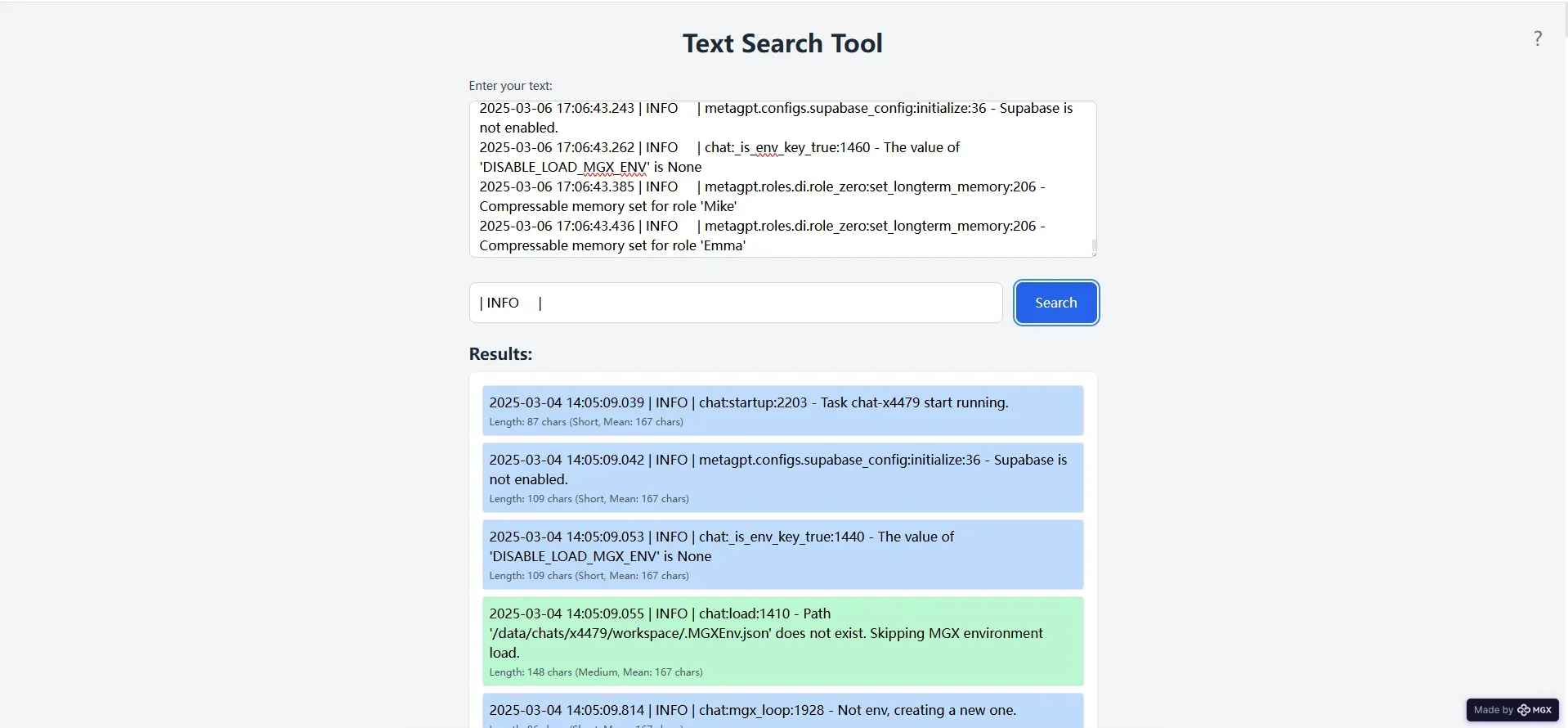Select the 14:05:09.042 Supabase is not enabled result
The image size is (1568, 728).
pyautogui.click(x=782, y=478)
